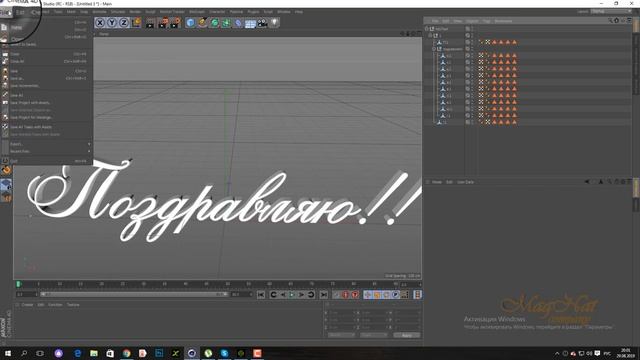This screenshot has width=640, height=360.
Task: Toggle the Z axis lock icon
Action: pyautogui.click(x=124, y=22)
